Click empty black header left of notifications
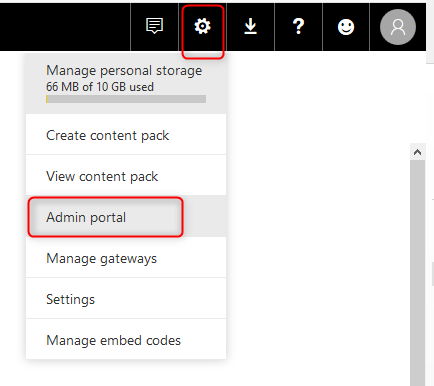 coord(65,27)
